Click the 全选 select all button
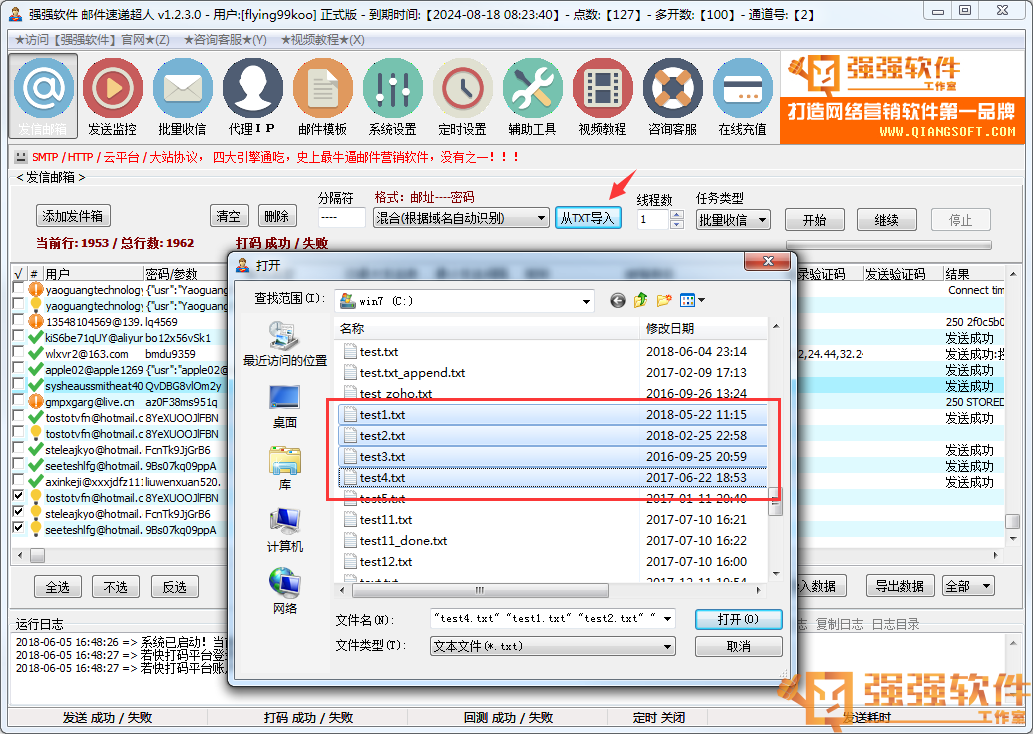Image resolution: width=1033 pixels, height=734 pixels. tap(58, 586)
